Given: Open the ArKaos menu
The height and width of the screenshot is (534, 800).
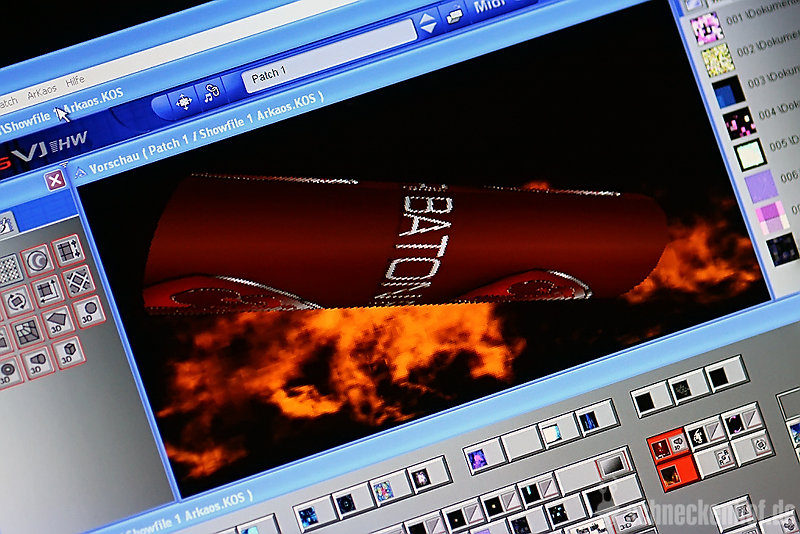Looking at the screenshot, I should [x=42, y=92].
